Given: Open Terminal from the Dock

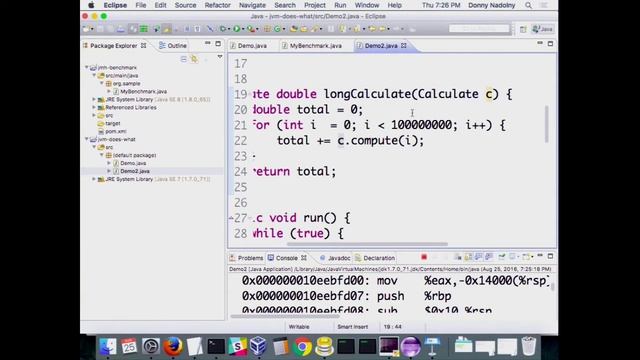Looking at the screenshot, I should (x=216, y=346).
